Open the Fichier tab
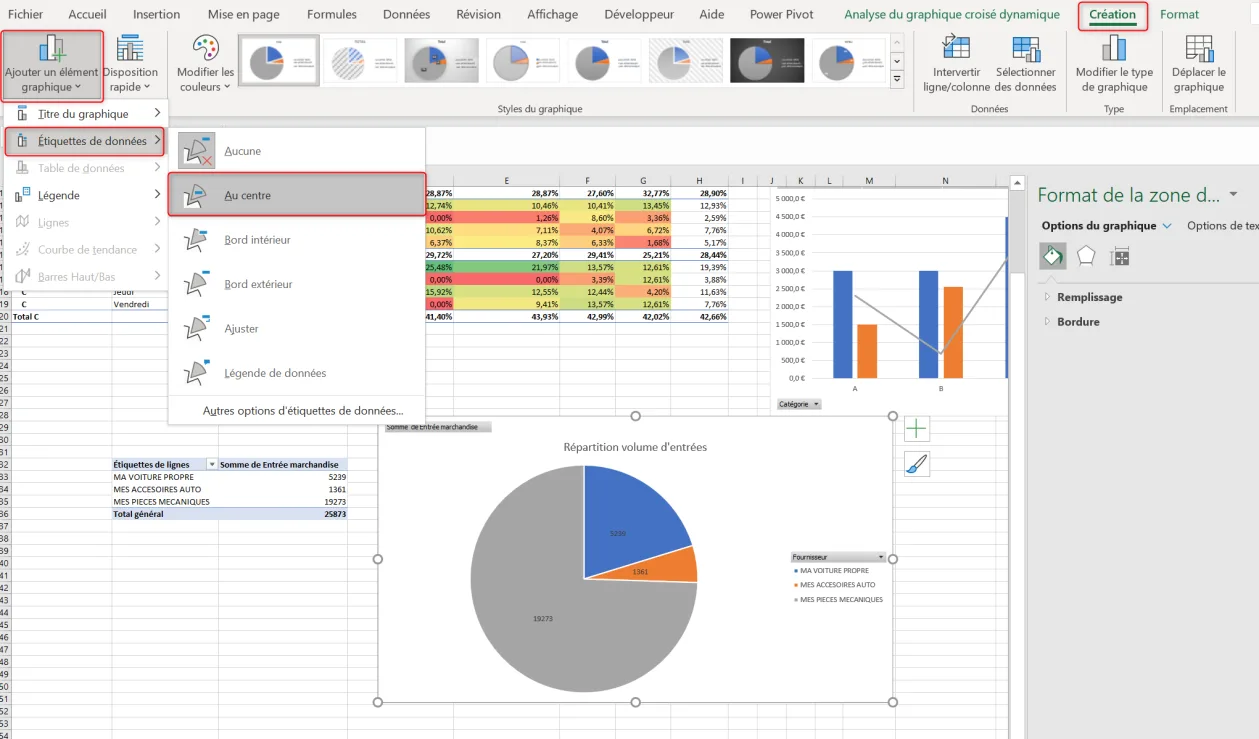This screenshot has width=1259, height=739. pyautogui.click(x=26, y=15)
